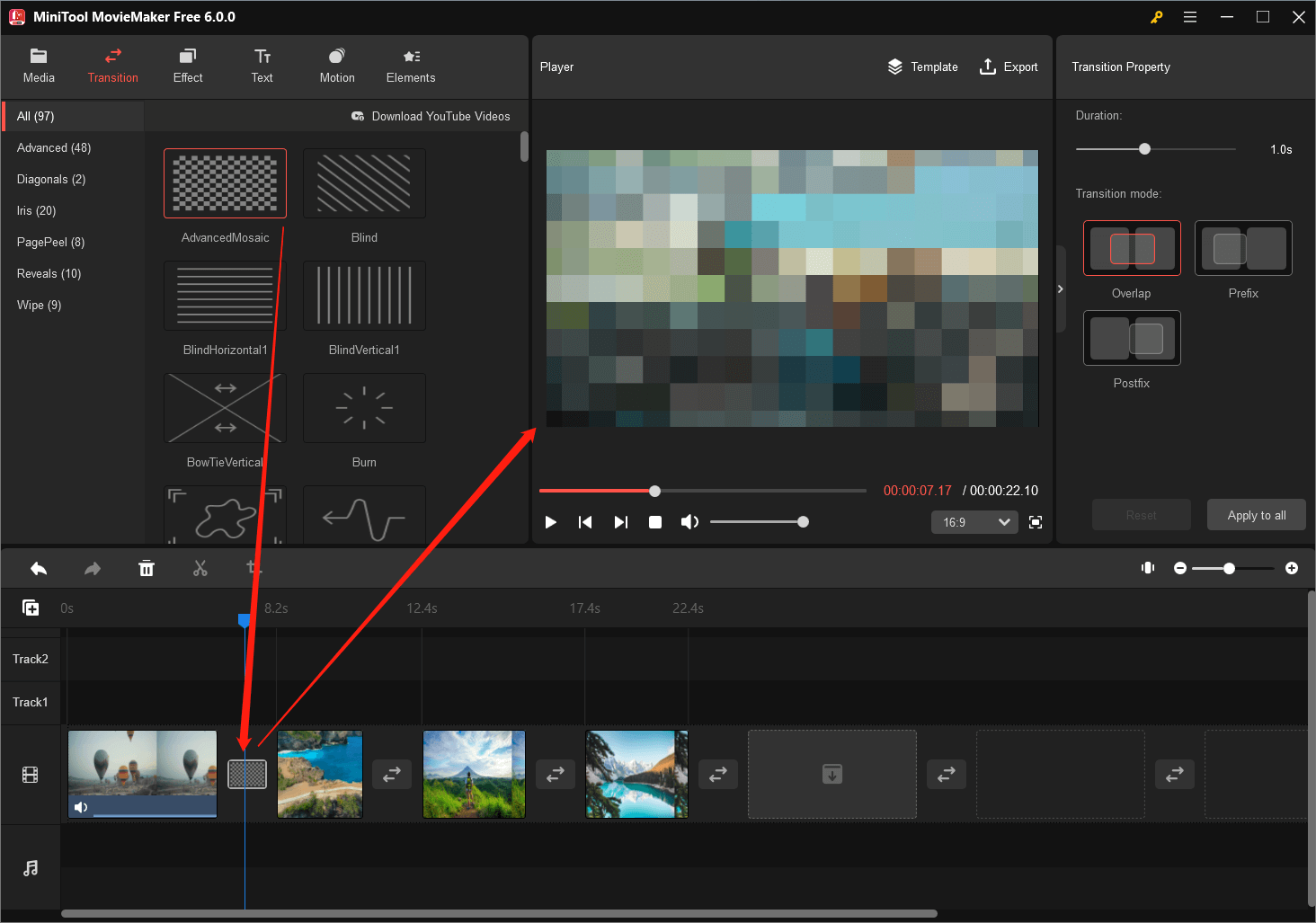Split the clip with the scissors icon
The height and width of the screenshot is (923, 1316).
pos(200,568)
